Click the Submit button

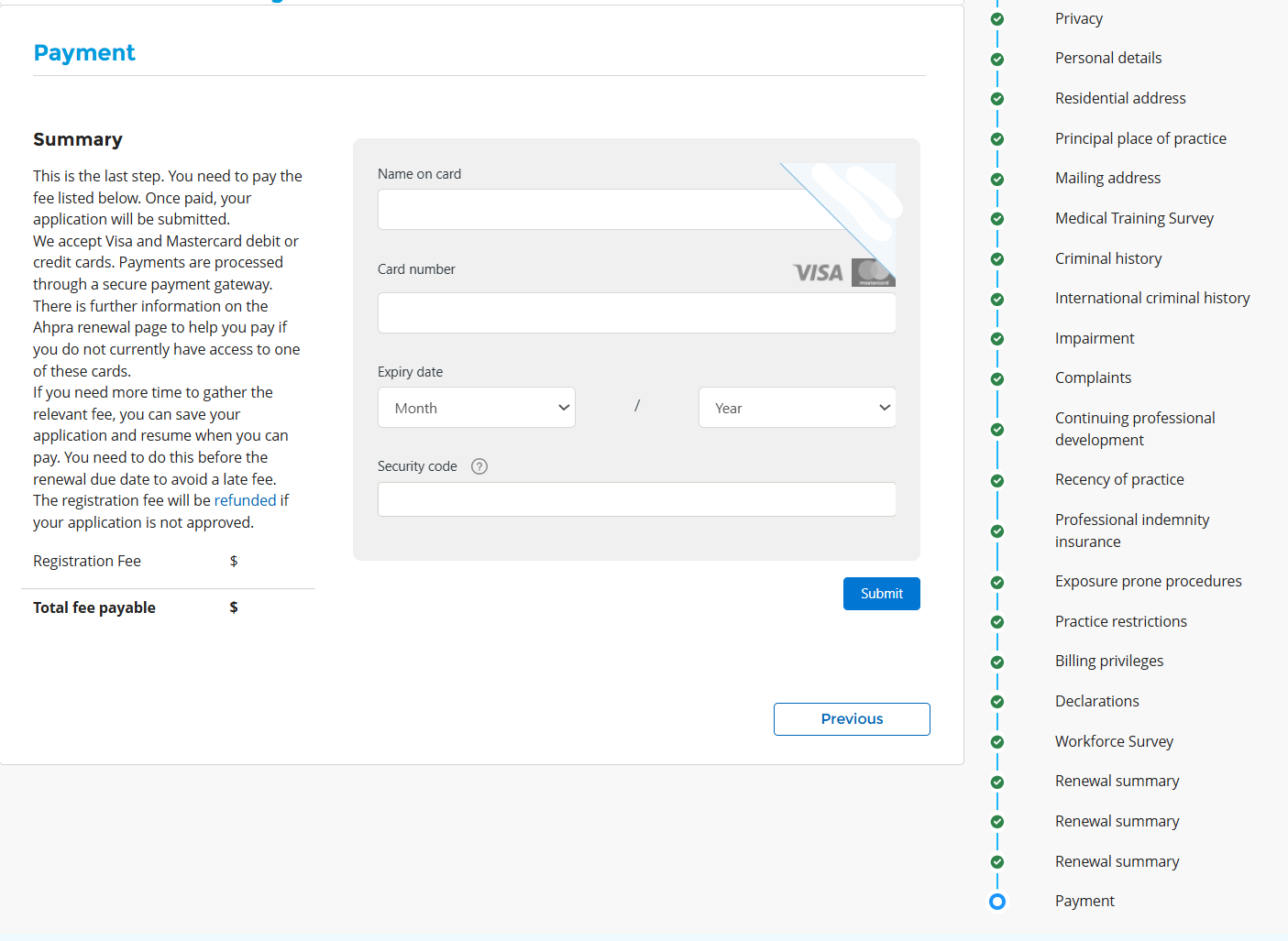pyautogui.click(x=882, y=594)
